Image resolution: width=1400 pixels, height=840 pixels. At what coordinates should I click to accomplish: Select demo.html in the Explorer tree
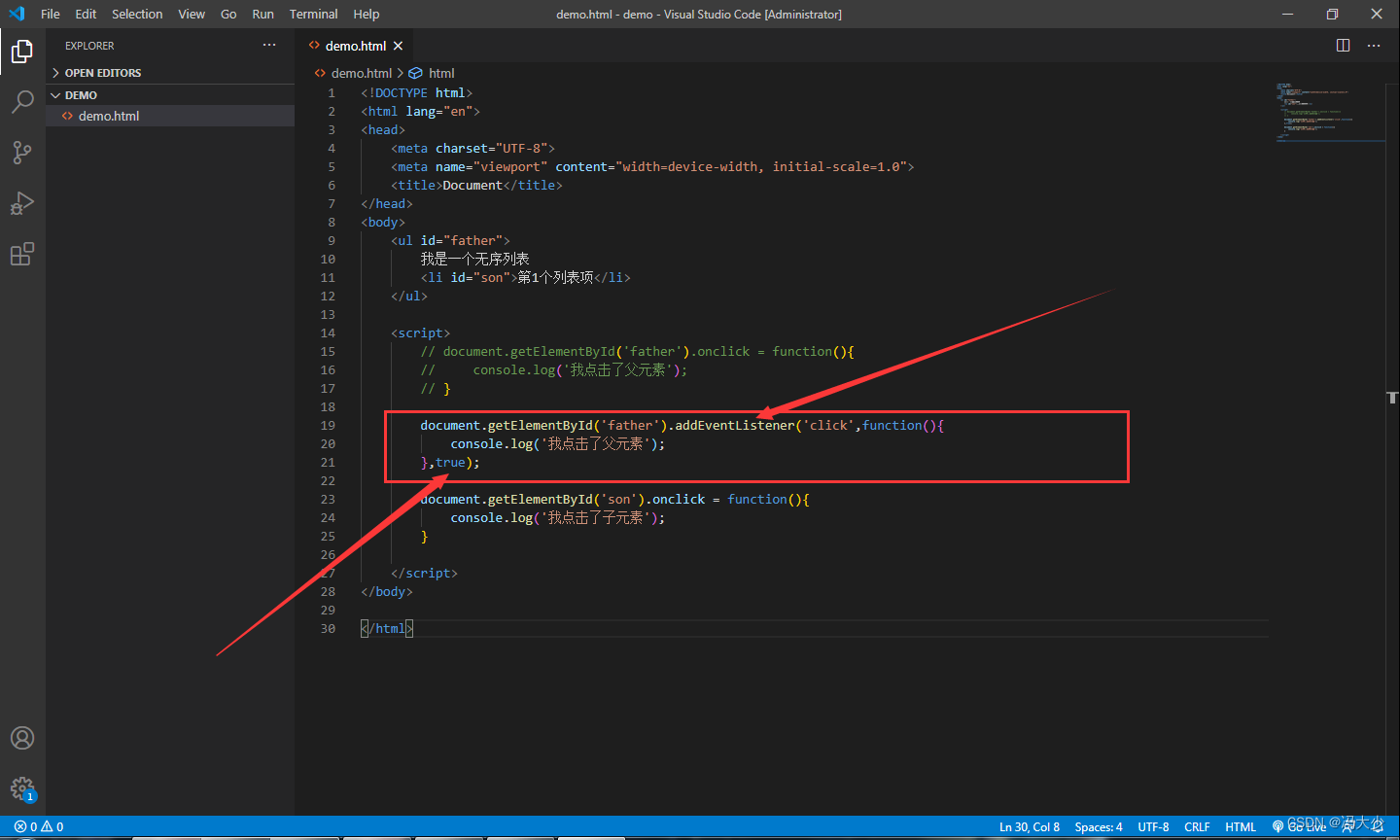pyautogui.click(x=170, y=116)
